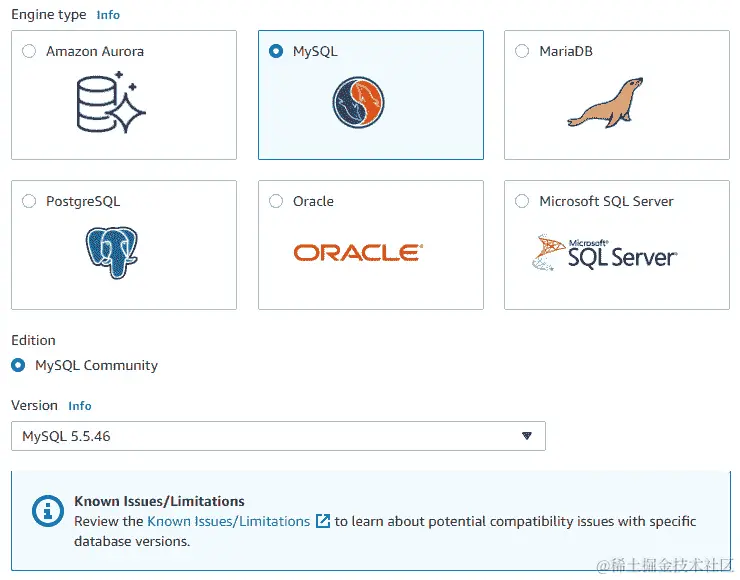Screen dimensions: 740x580
Task: Select the MySQL engine radio button
Action: (x=276, y=51)
